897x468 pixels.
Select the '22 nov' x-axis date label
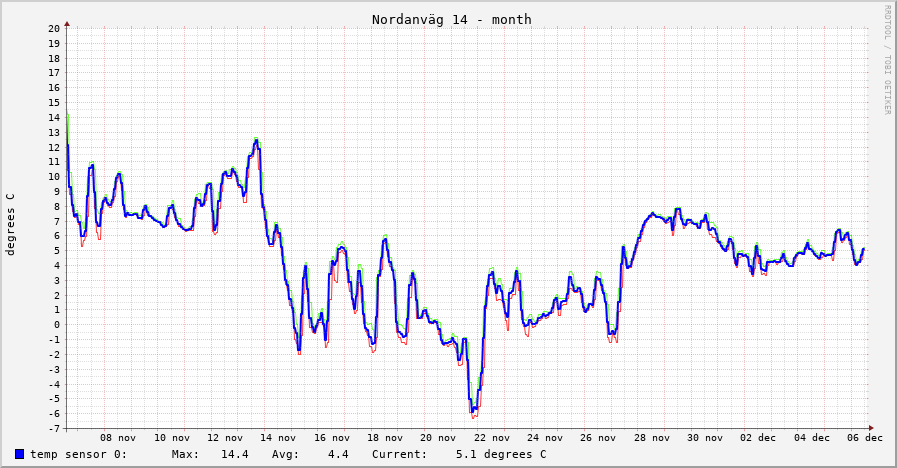493,437
